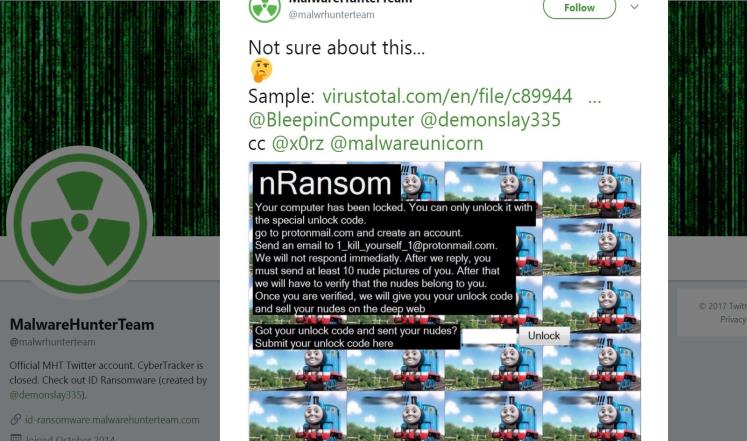Open the @x0rz mention
The image size is (747, 441).
(x=297, y=143)
